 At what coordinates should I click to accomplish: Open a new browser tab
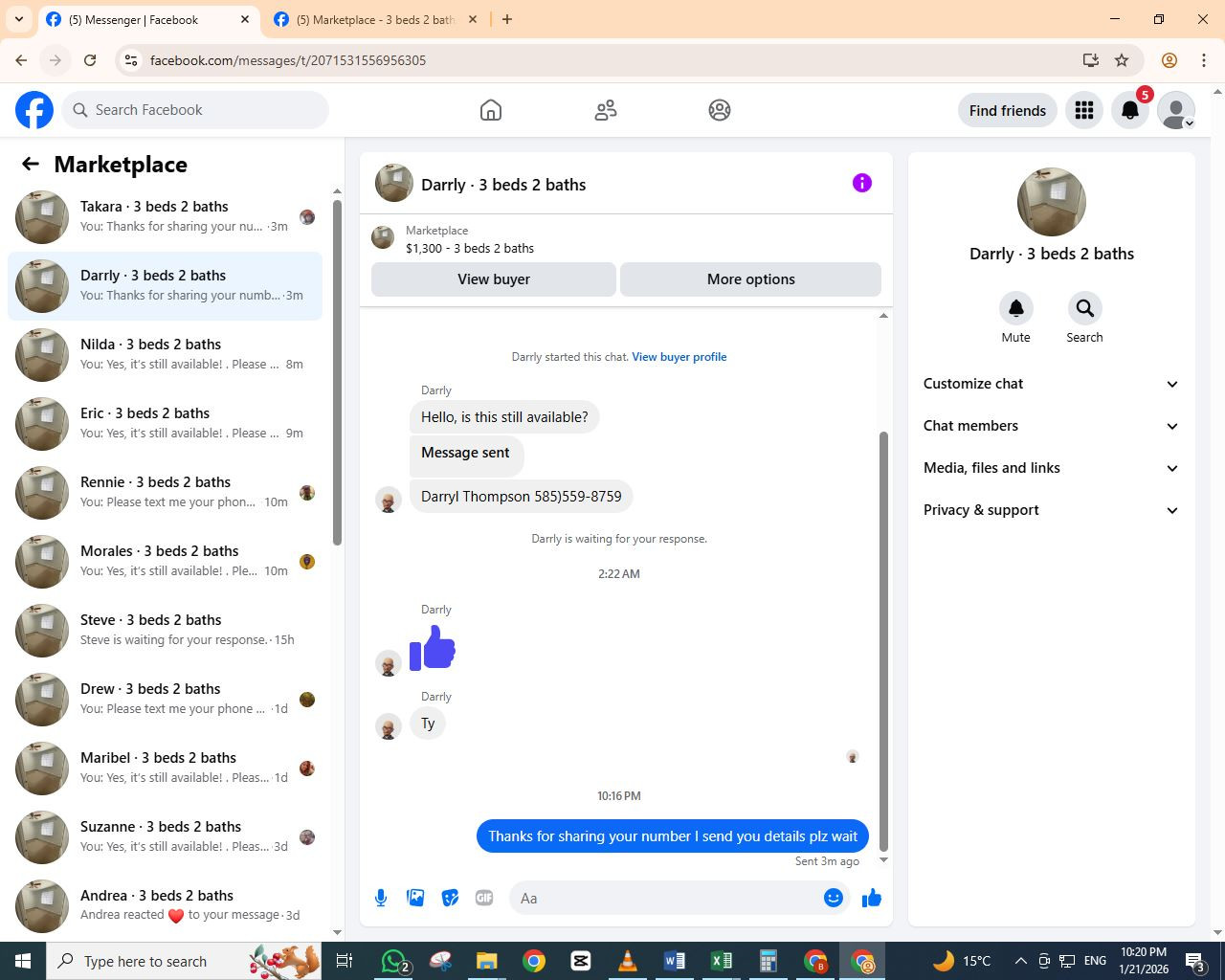[x=507, y=19]
